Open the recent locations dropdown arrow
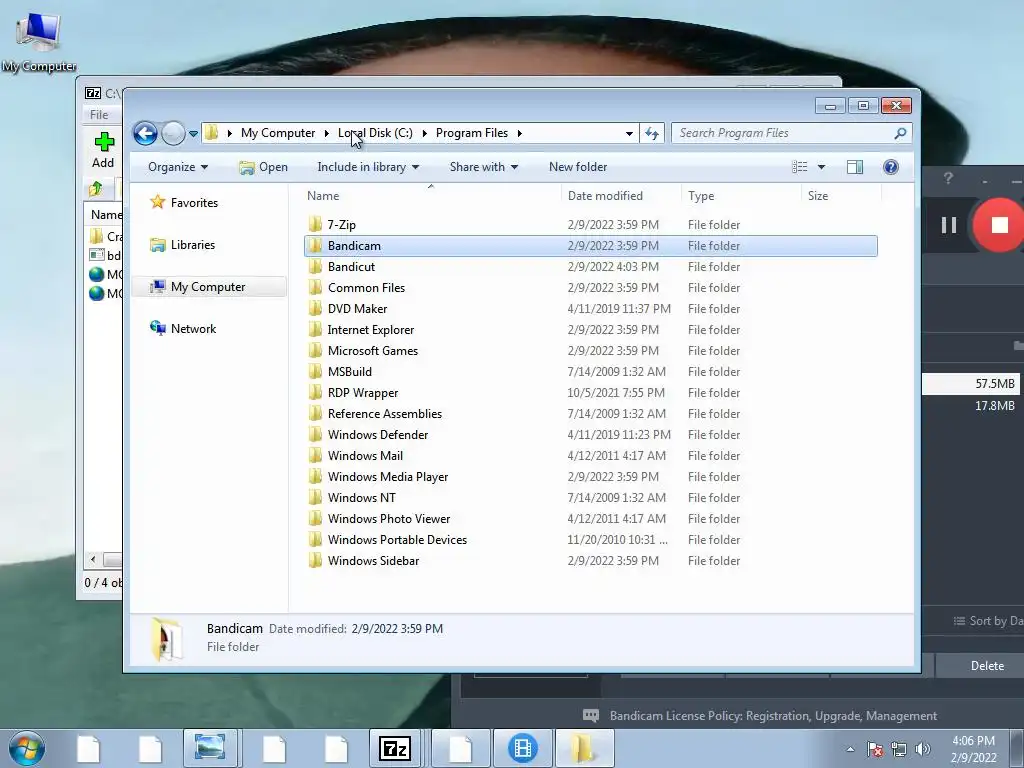 click(193, 134)
